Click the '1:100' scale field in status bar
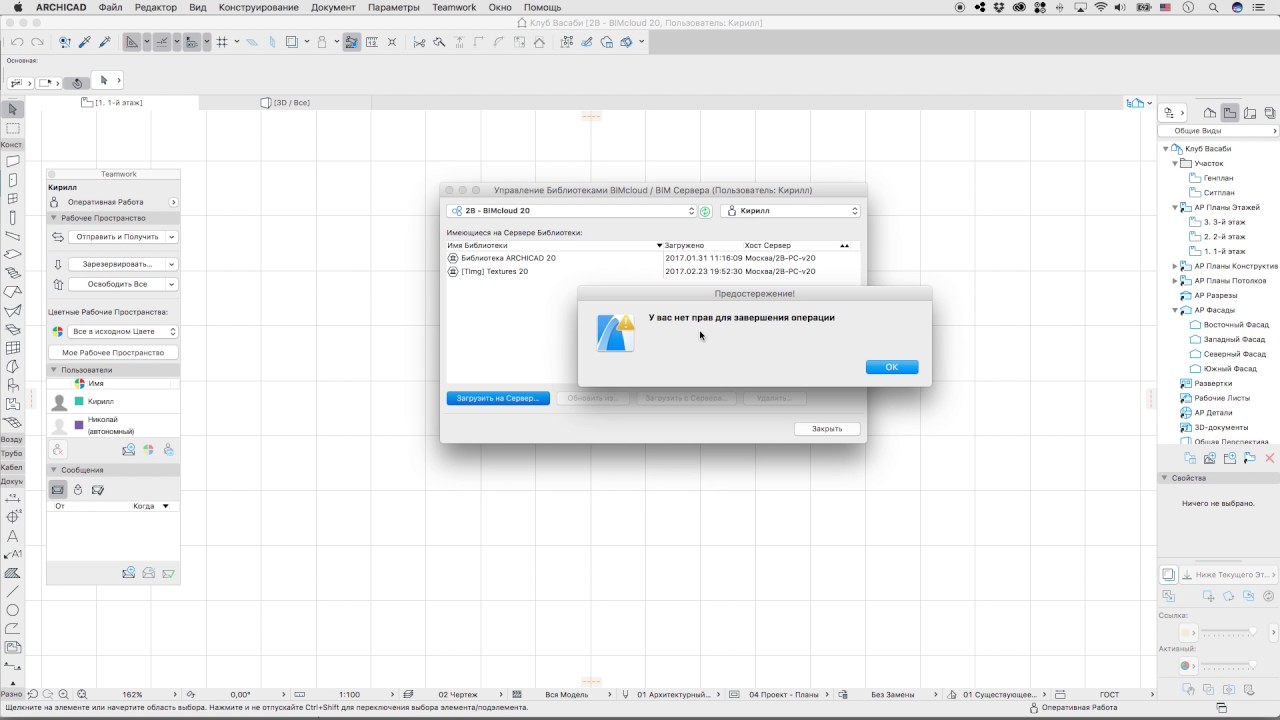The height and width of the screenshot is (720, 1280). click(349, 694)
